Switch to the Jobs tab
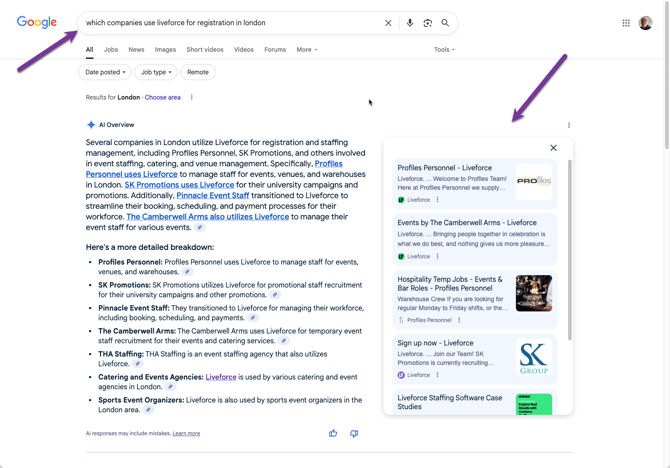 [x=111, y=50]
